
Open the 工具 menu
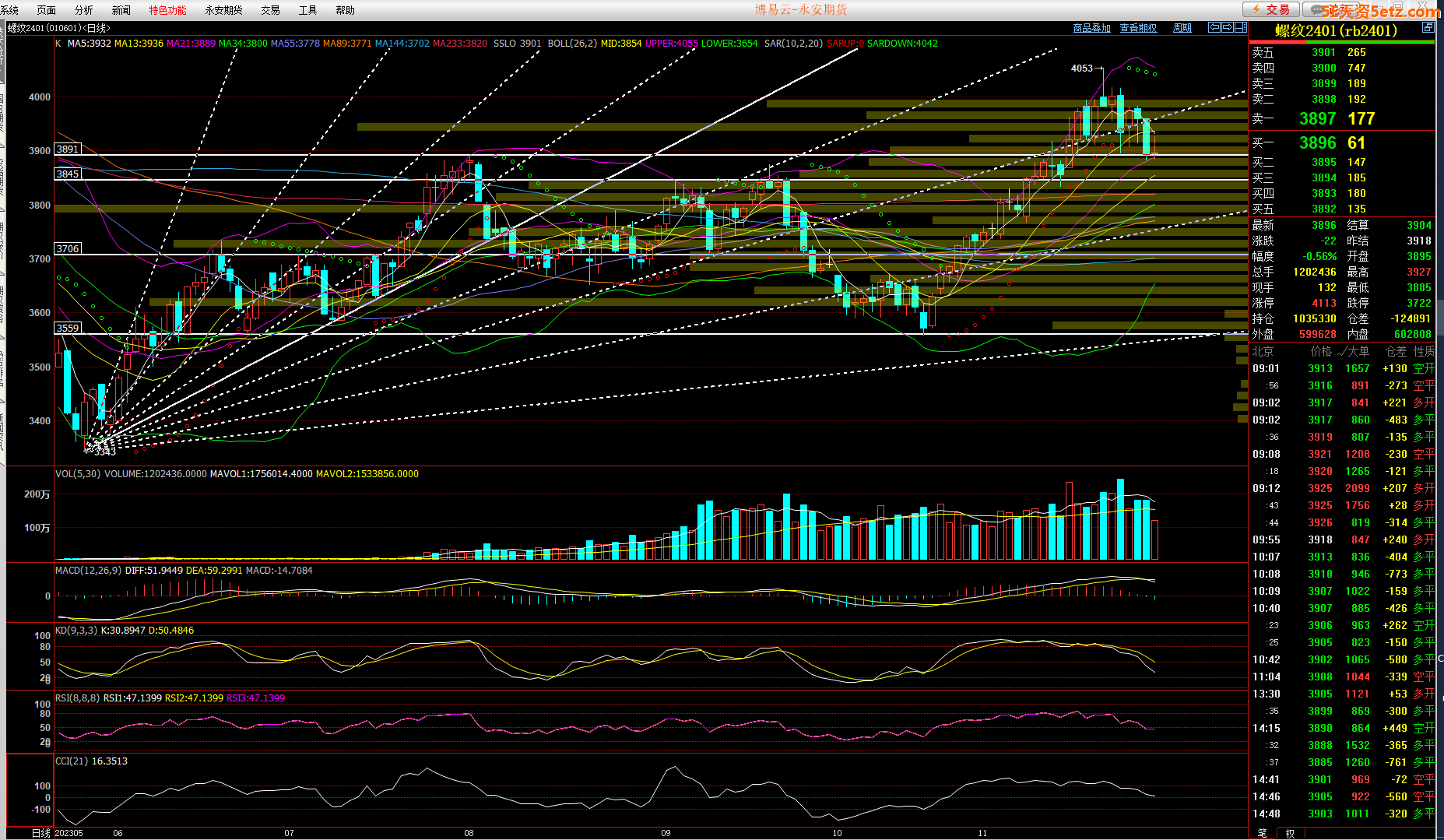tap(308, 10)
